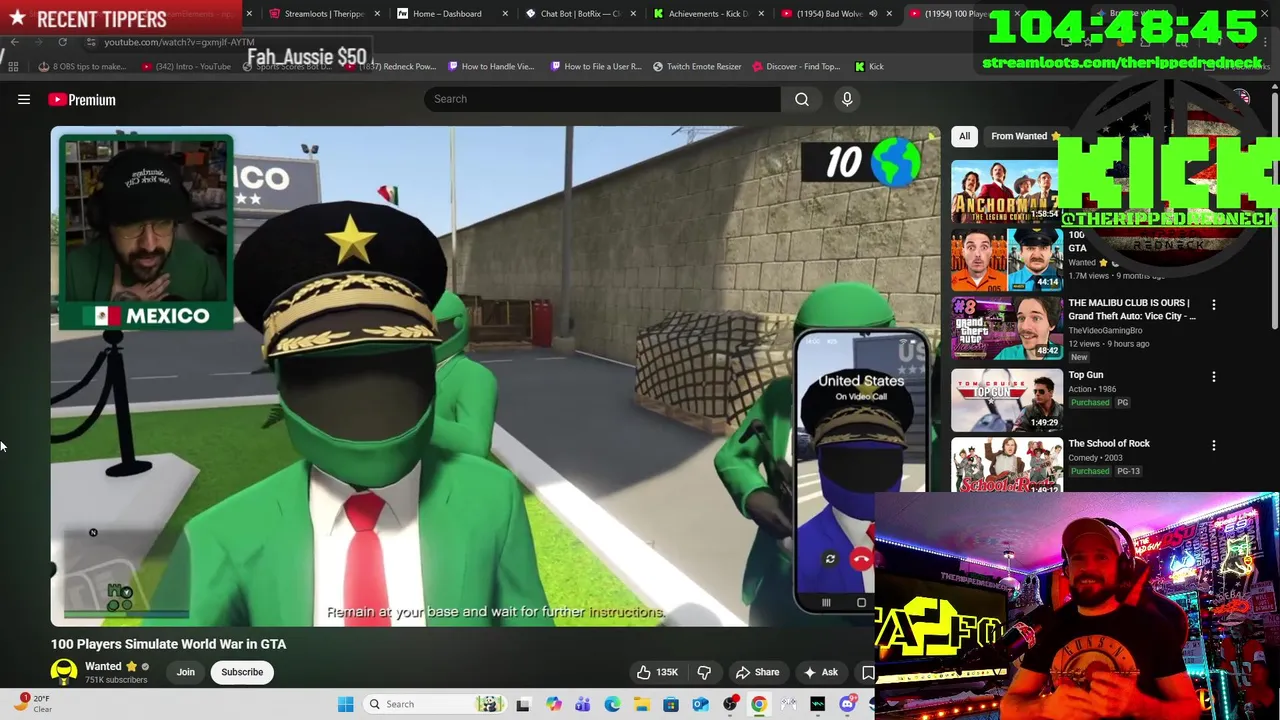Open the Anchorman 2 video thumbnail

tap(1006, 191)
